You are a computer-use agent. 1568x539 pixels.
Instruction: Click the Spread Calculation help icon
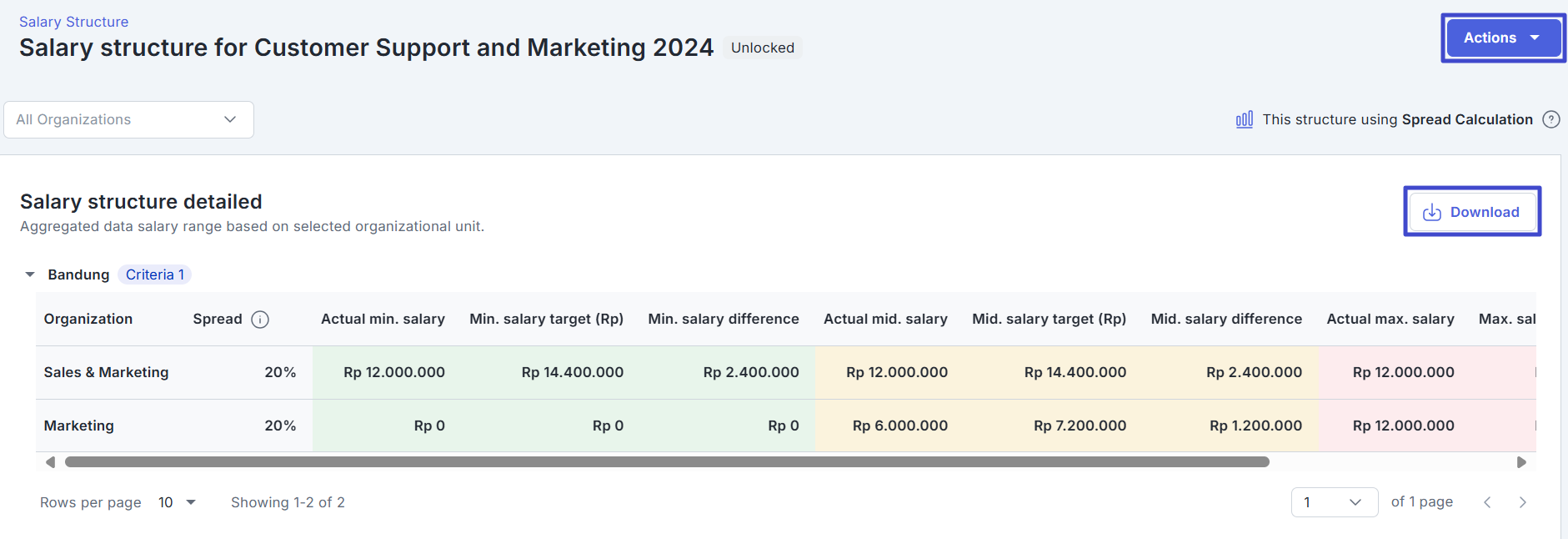click(1550, 119)
